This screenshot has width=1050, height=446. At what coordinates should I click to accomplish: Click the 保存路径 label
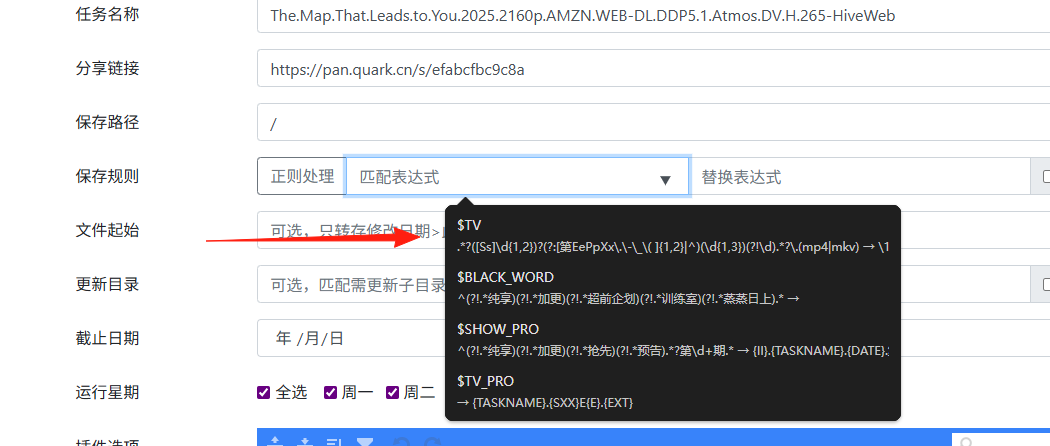pyautogui.click(x=107, y=123)
